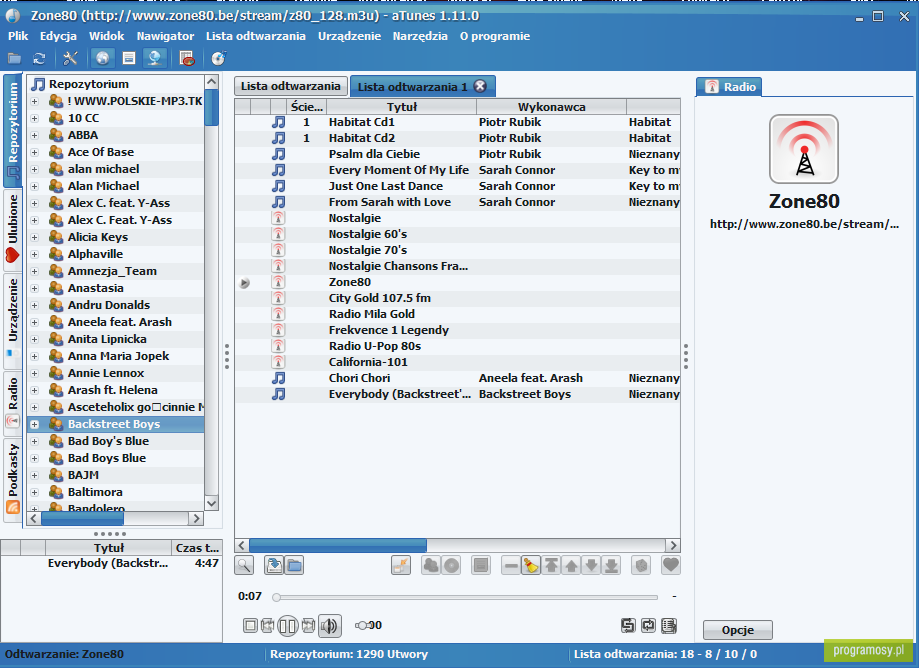Close the Lista odtwarzania 1 tab
Image resolution: width=919 pixels, height=668 pixels.
480,86
